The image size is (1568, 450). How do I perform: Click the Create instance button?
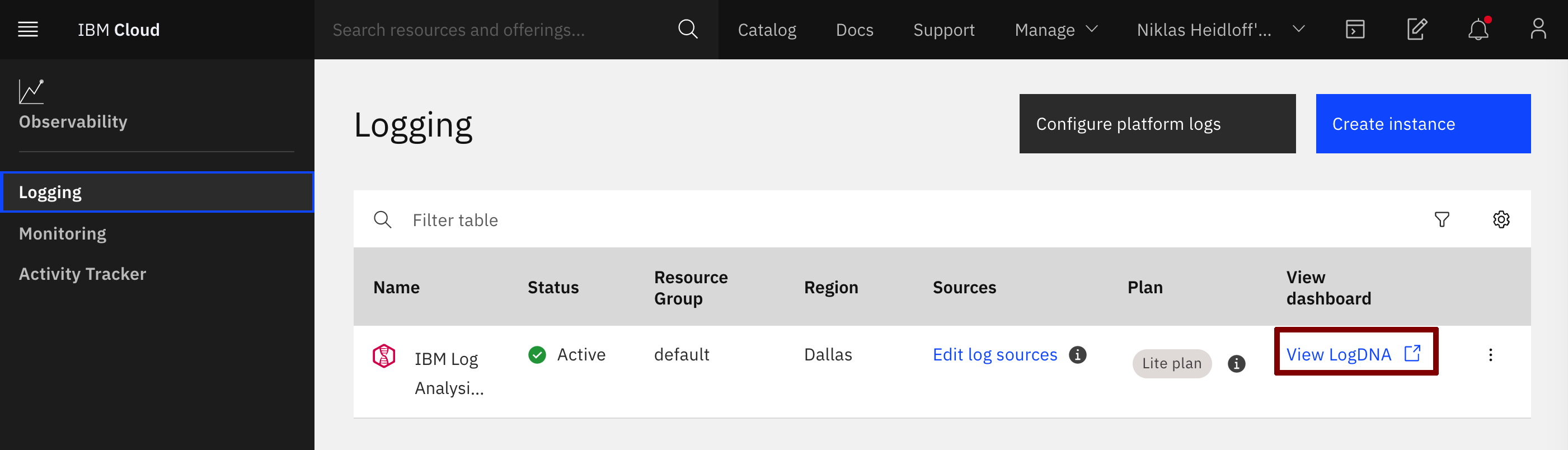[1423, 124]
